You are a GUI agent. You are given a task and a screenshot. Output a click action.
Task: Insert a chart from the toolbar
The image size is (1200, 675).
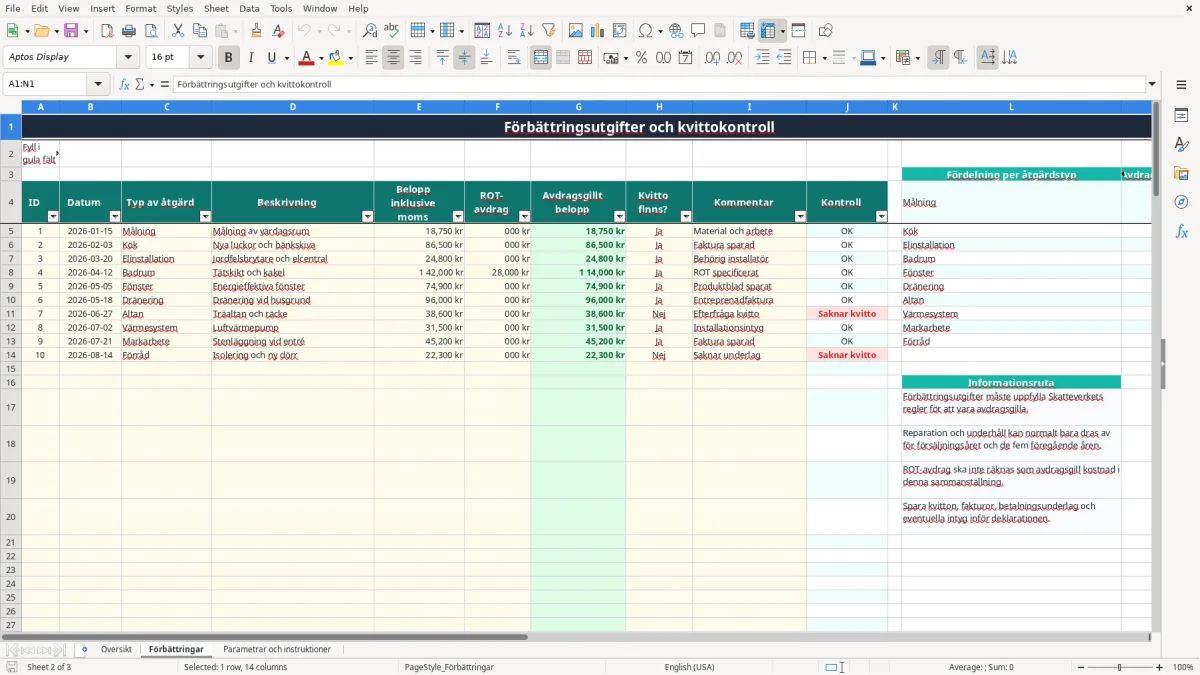pyautogui.click(x=598, y=31)
